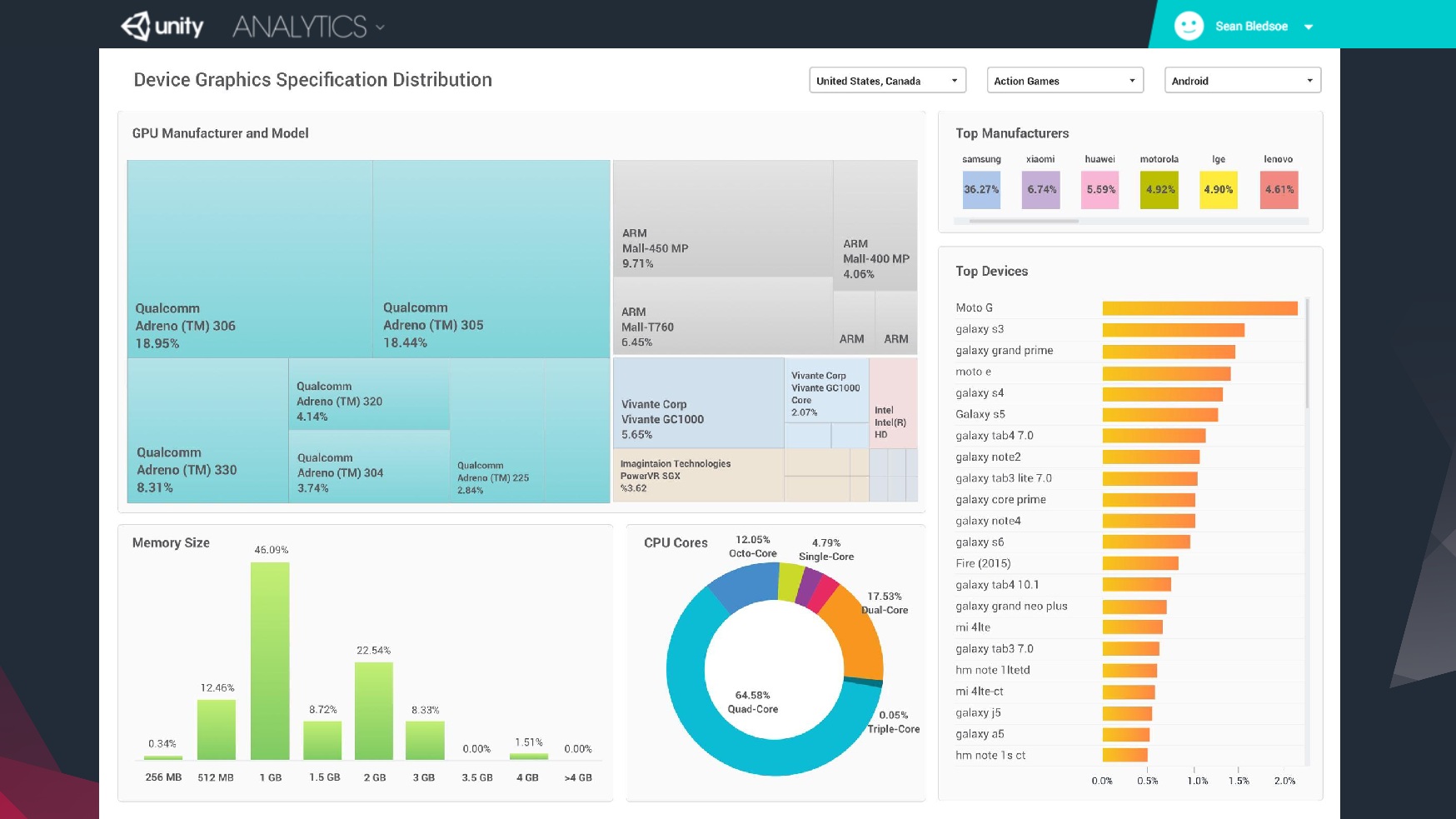Click the Single-Core yellow-green donut segment
The width and height of the screenshot is (1456, 819).
pyautogui.click(x=790, y=582)
